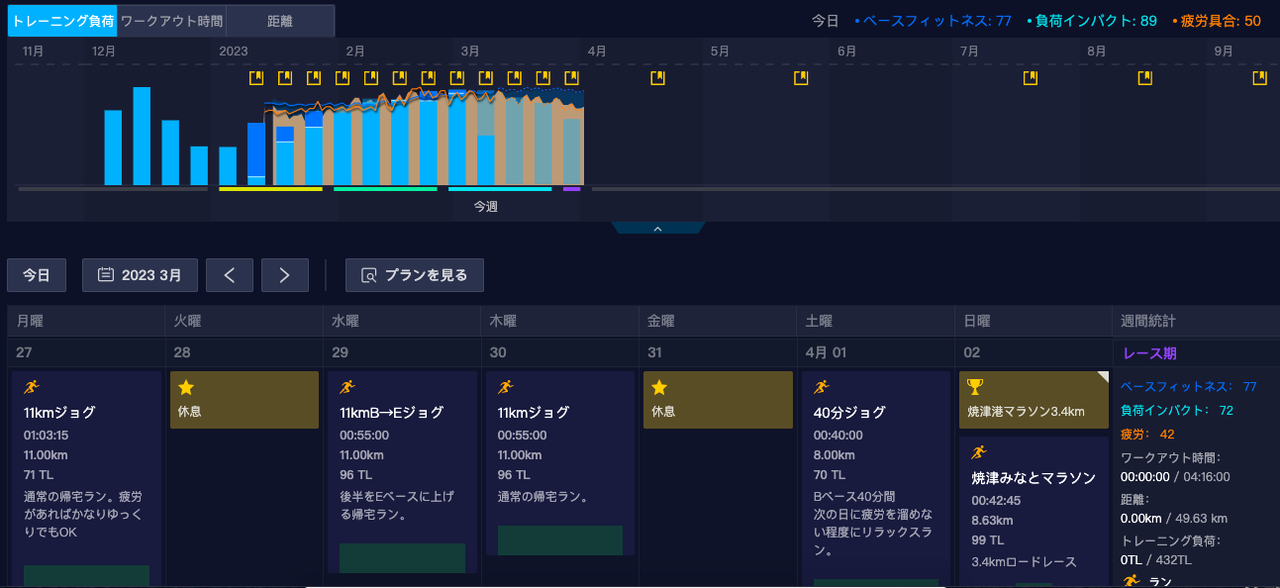1280x588 pixels.
Task: Click the 今日 button
Action: click(x=37, y=275)
